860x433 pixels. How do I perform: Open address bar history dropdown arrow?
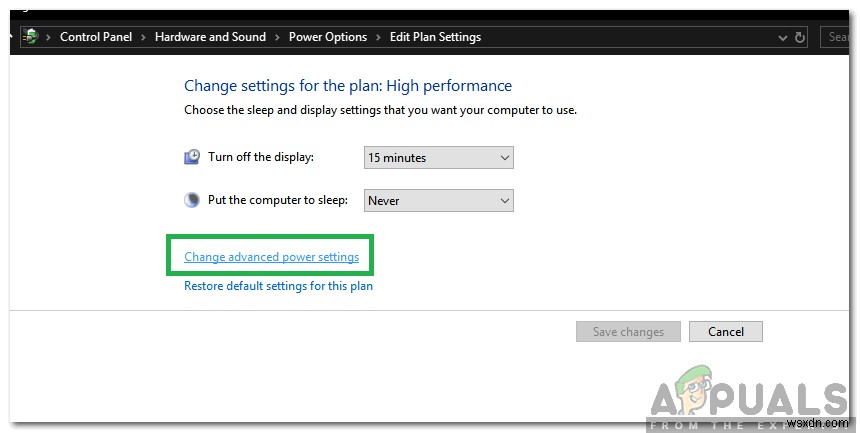781,37
